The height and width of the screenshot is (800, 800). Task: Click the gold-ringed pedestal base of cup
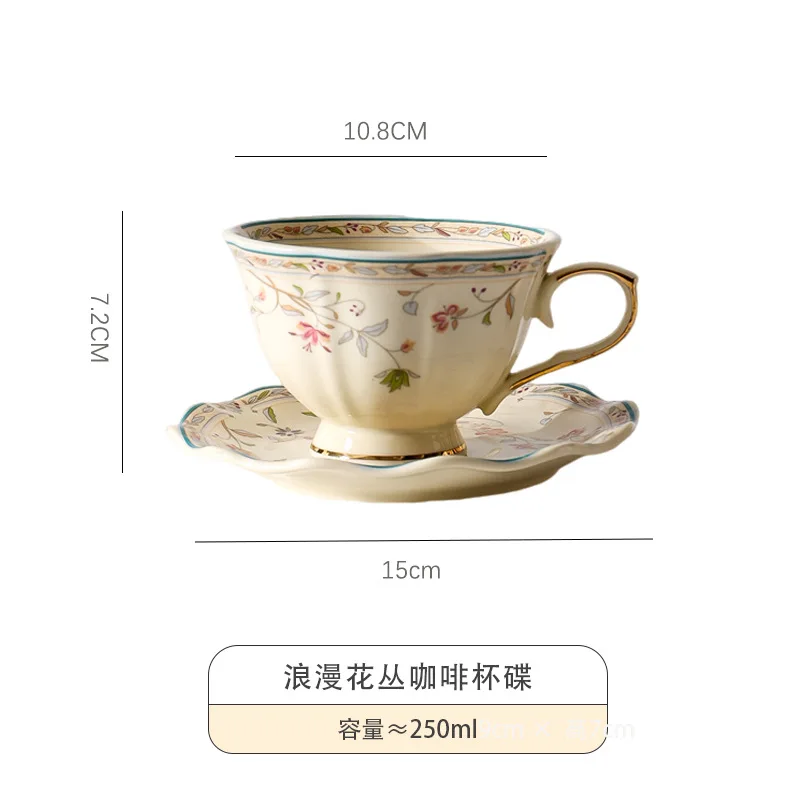pos(388,442)
